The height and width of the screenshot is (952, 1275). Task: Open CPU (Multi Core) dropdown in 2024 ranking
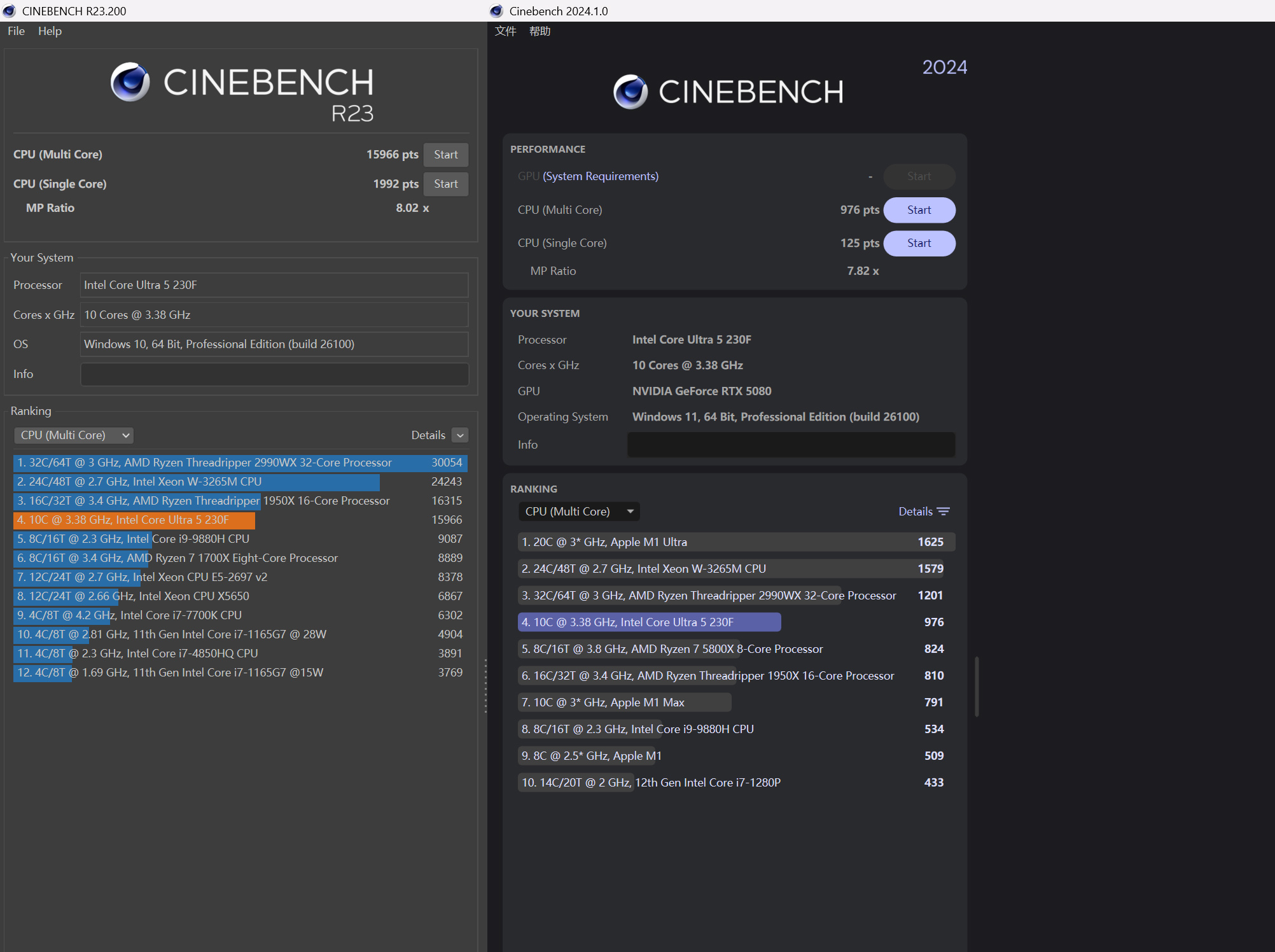pyautogui.click(x=578, y=512)
